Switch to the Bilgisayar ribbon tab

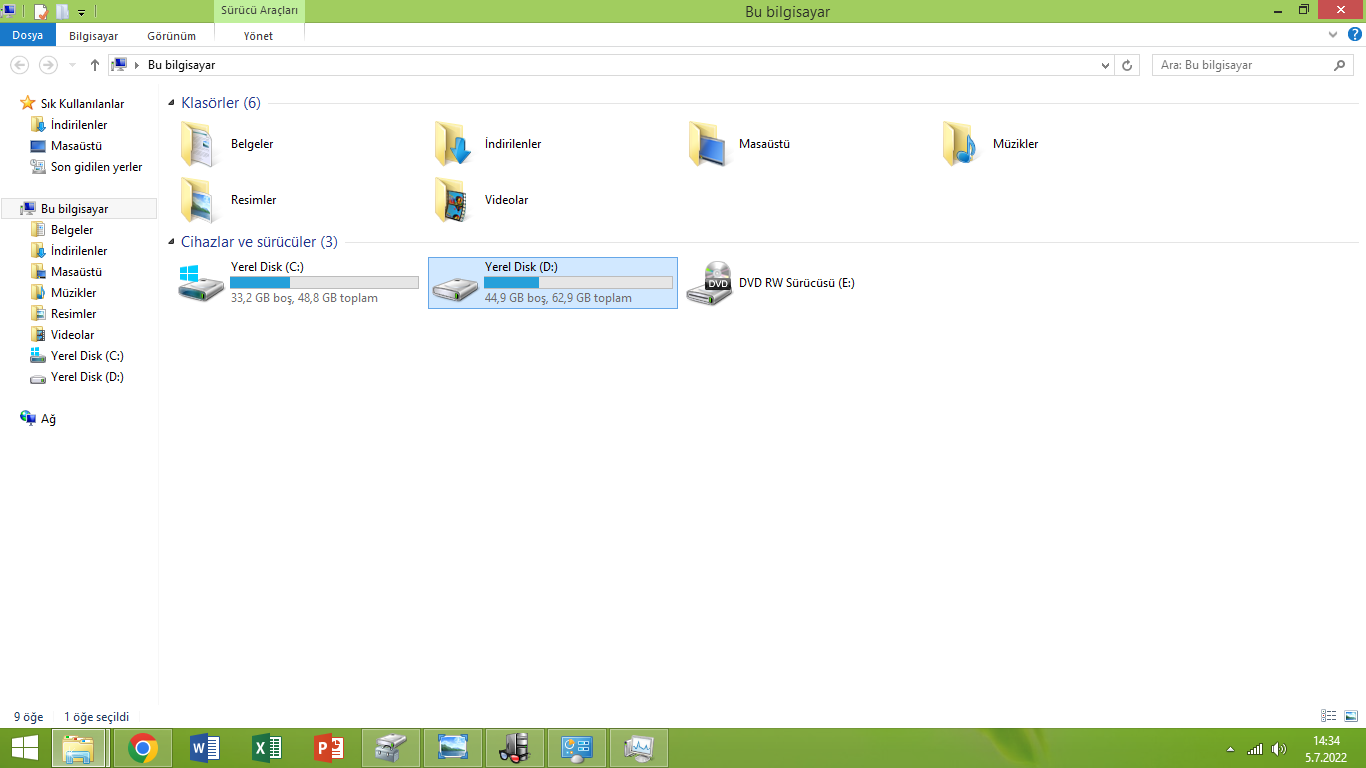tap(93, 35)
